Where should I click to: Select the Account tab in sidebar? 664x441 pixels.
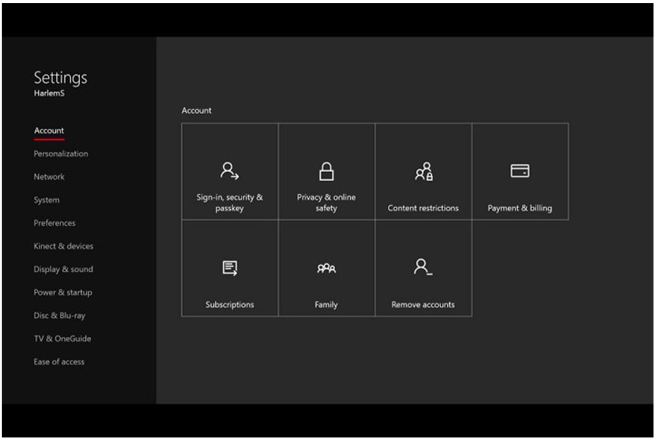pos(49,131)
